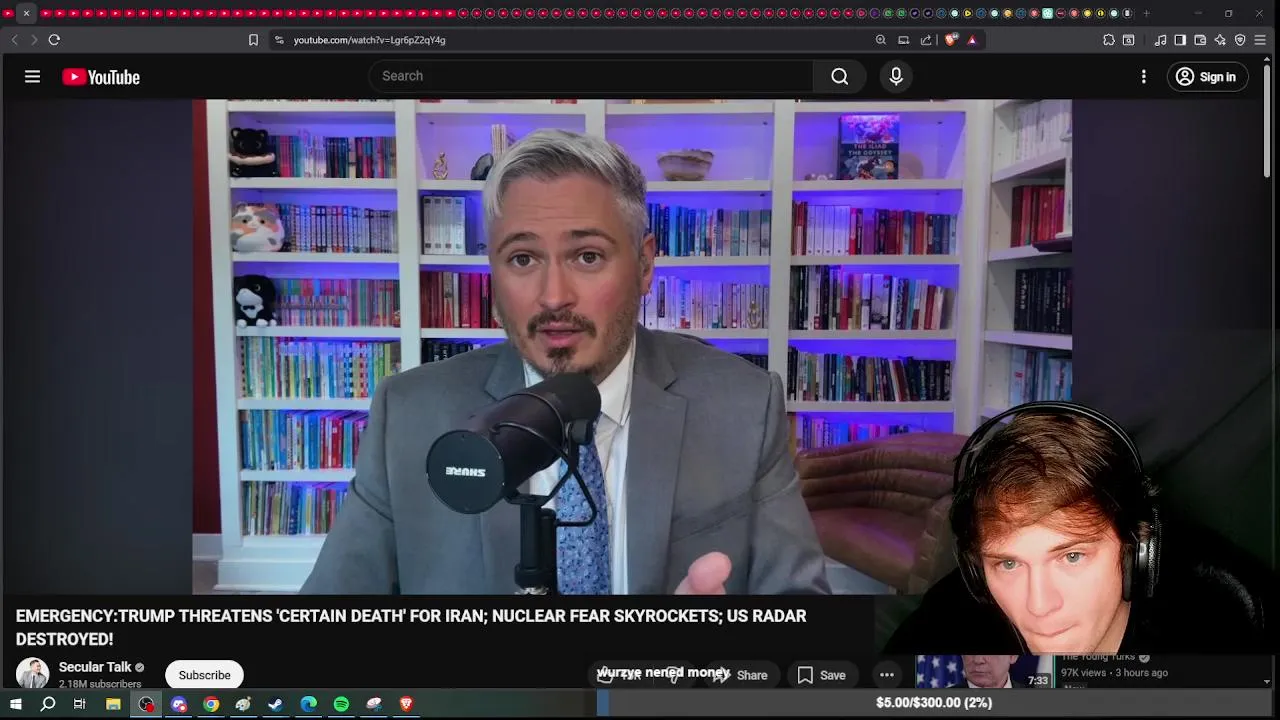Subscribe to Secular Talk channel

204,675
